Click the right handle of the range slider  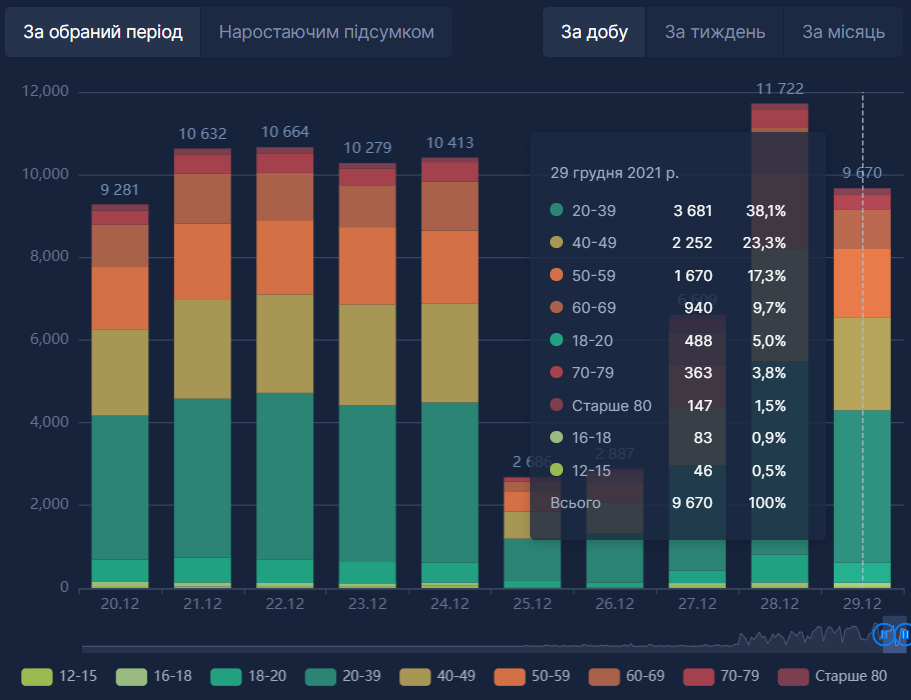pos(904,633)
